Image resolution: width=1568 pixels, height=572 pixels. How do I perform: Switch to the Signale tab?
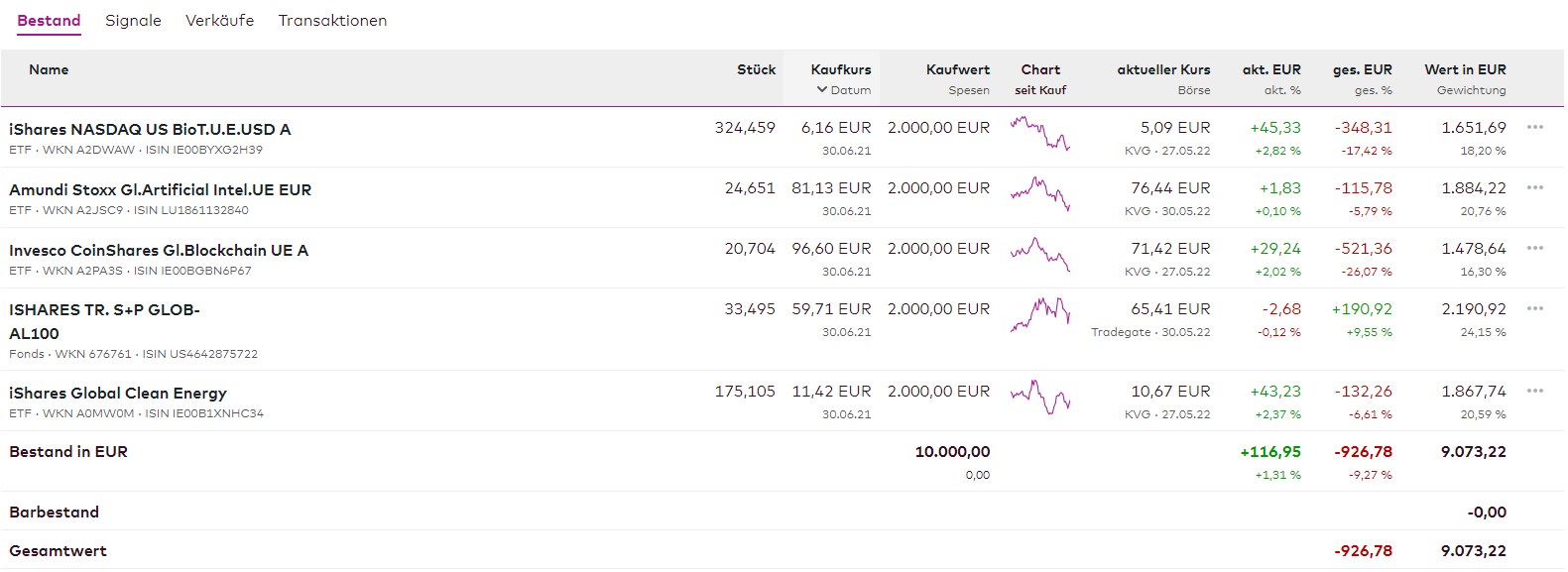133,21
